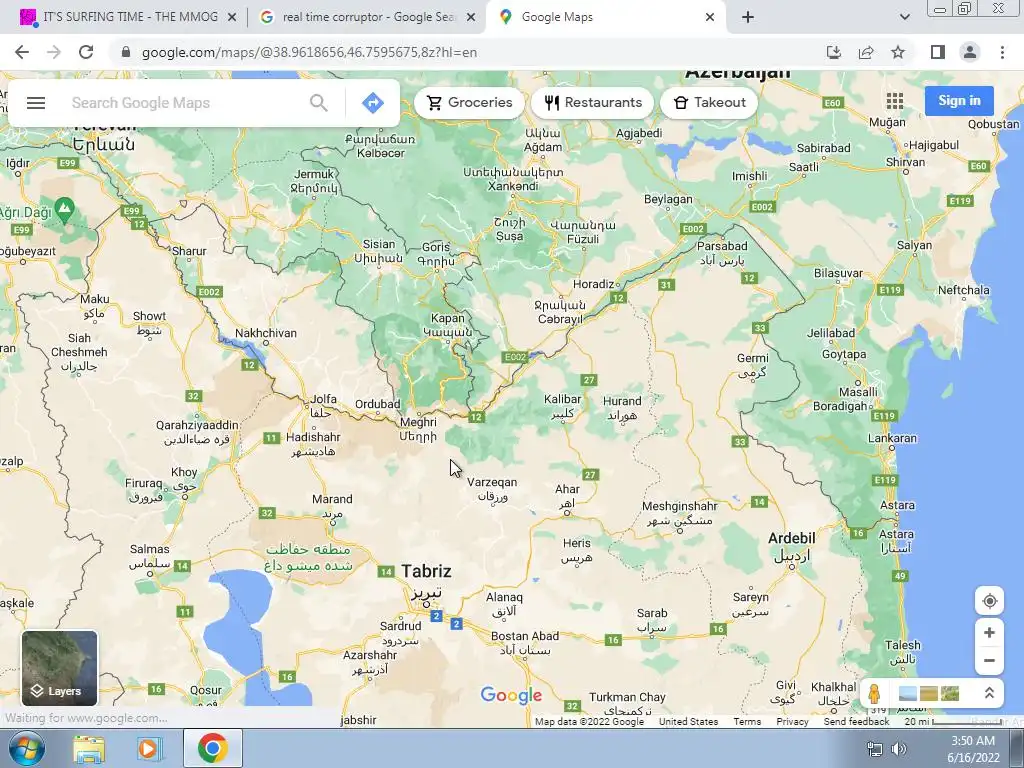Click the Varzeqan town label

[x=492, y=483]
